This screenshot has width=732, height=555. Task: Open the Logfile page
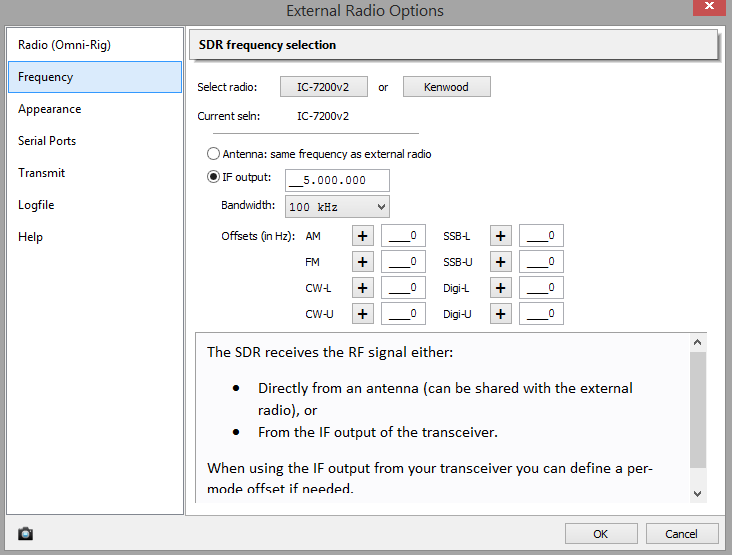tap(95, 205)
